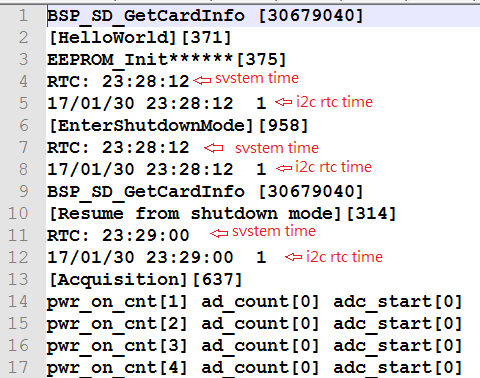Image resolution: width=480 pixels, height=378 pixels.
Task: Click line number 13 in the margin
Action: [x=18, y=280]
